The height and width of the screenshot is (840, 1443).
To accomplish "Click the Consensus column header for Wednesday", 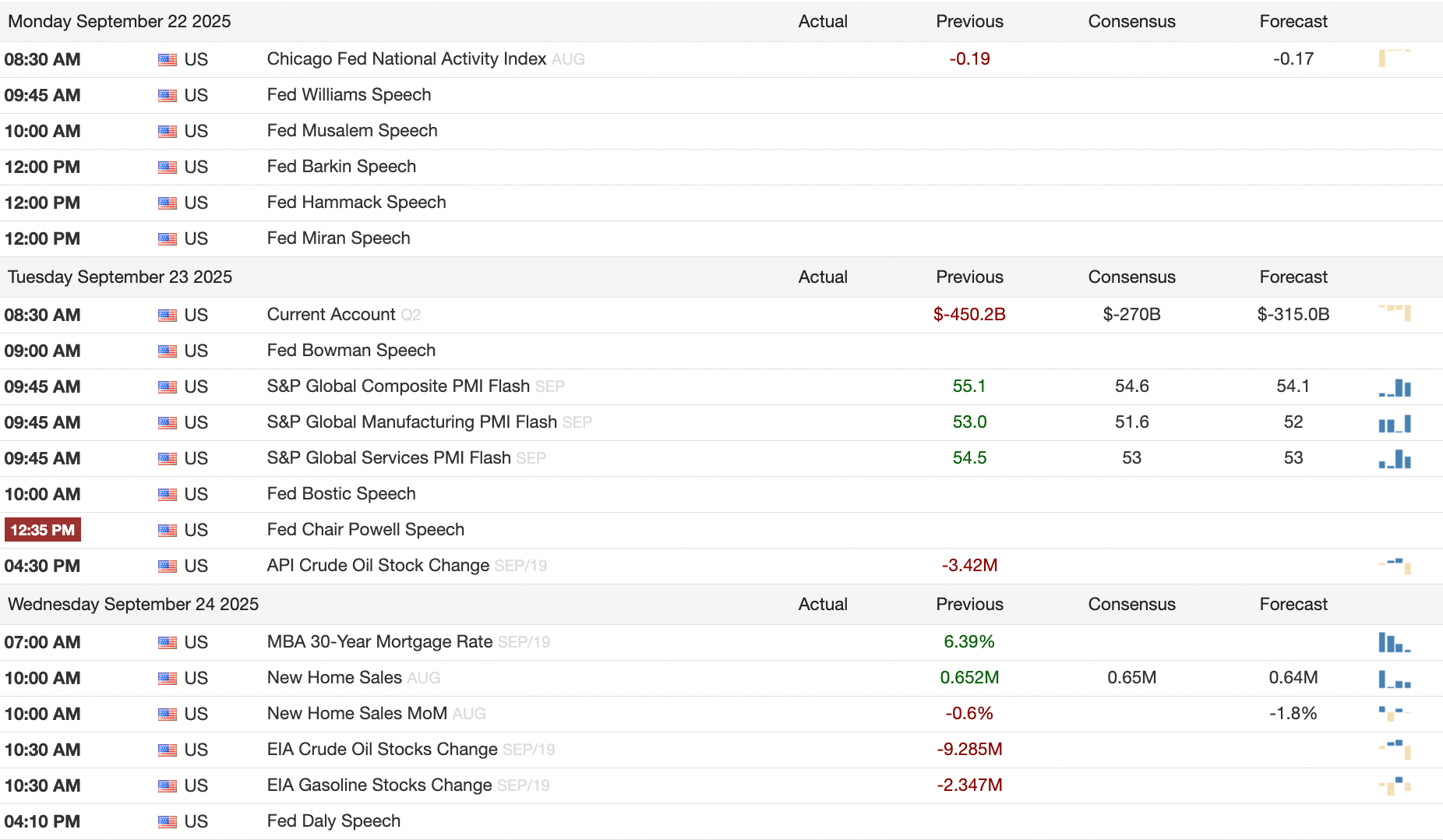I will (1131, 605).
